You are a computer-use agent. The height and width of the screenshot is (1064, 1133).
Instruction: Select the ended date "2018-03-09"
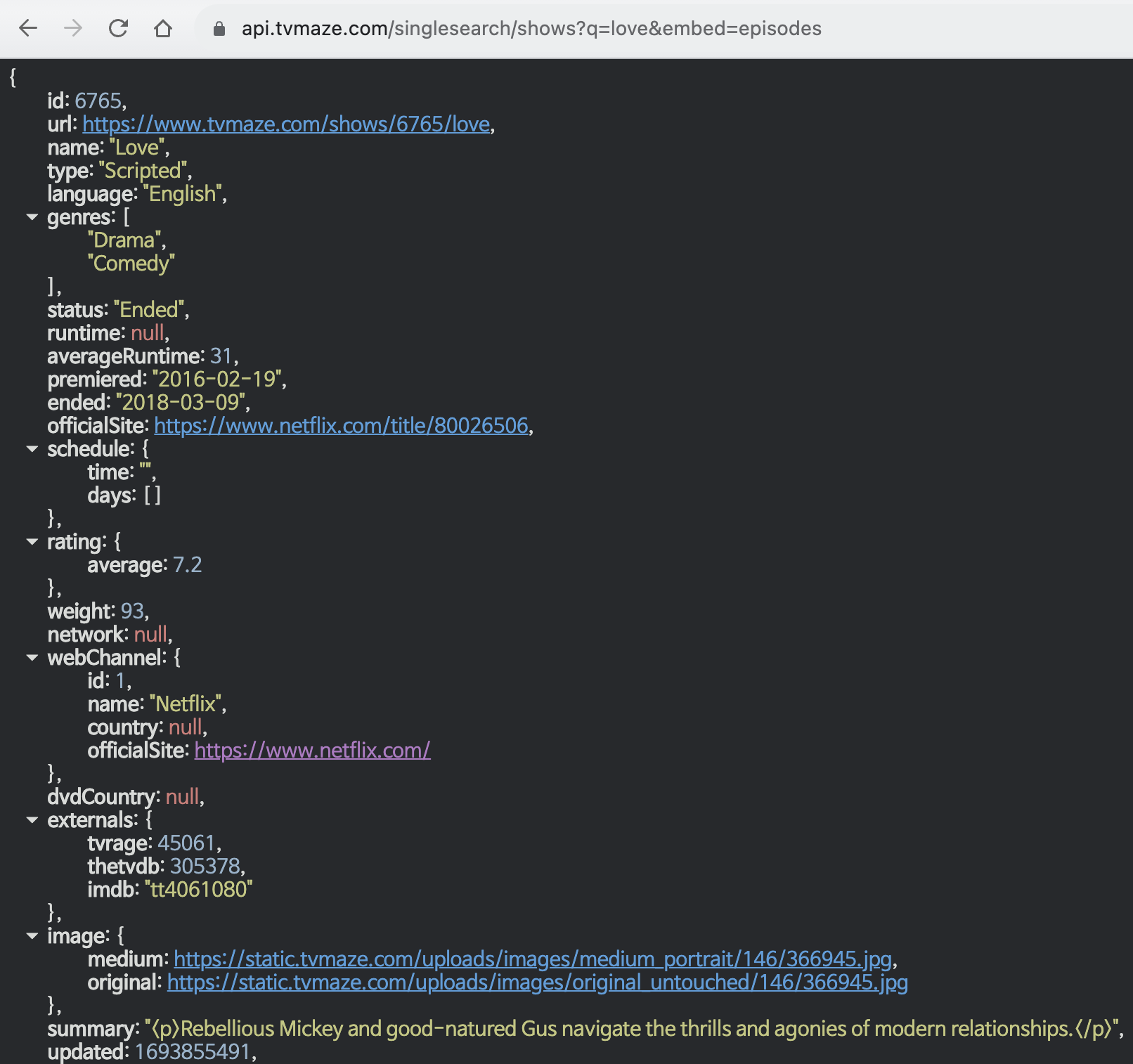coord(181,403)
